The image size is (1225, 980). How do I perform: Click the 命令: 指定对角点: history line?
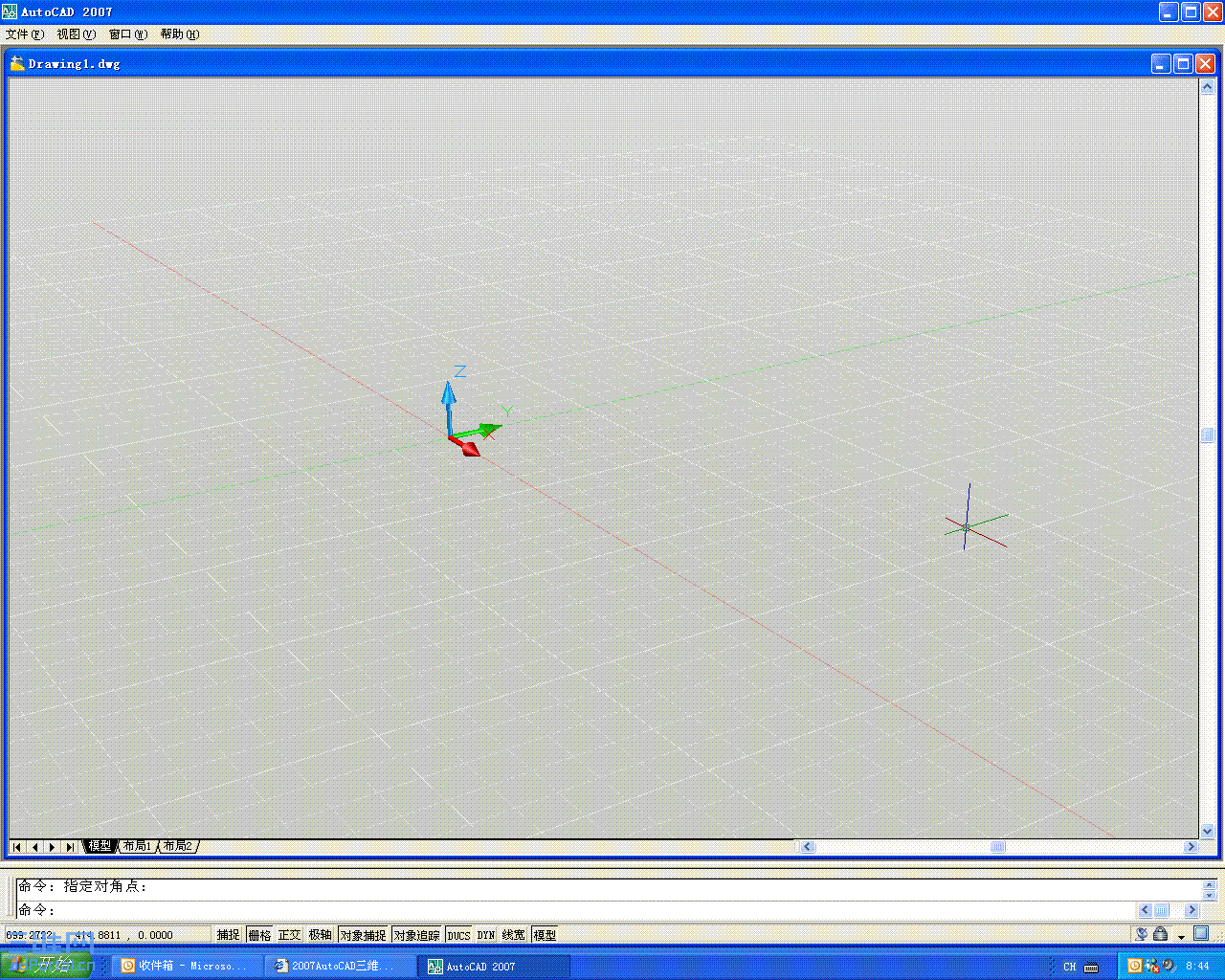[83, 886]
